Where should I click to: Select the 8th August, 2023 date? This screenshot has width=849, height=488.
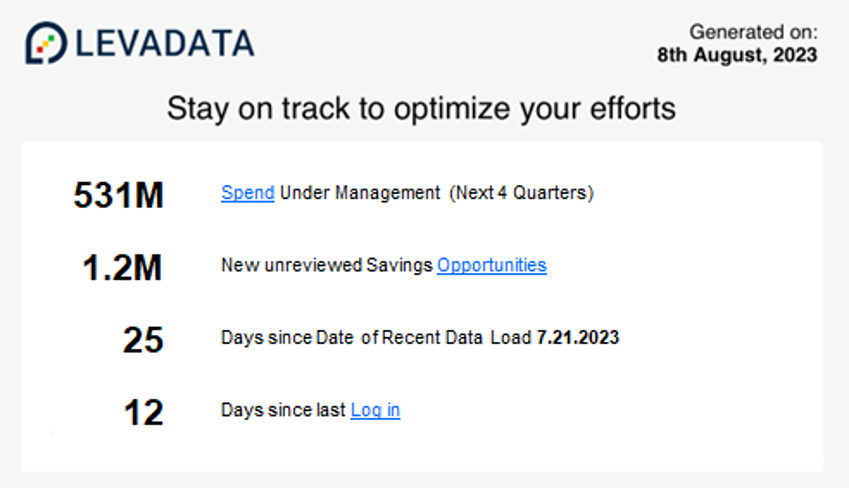(737, 55)
